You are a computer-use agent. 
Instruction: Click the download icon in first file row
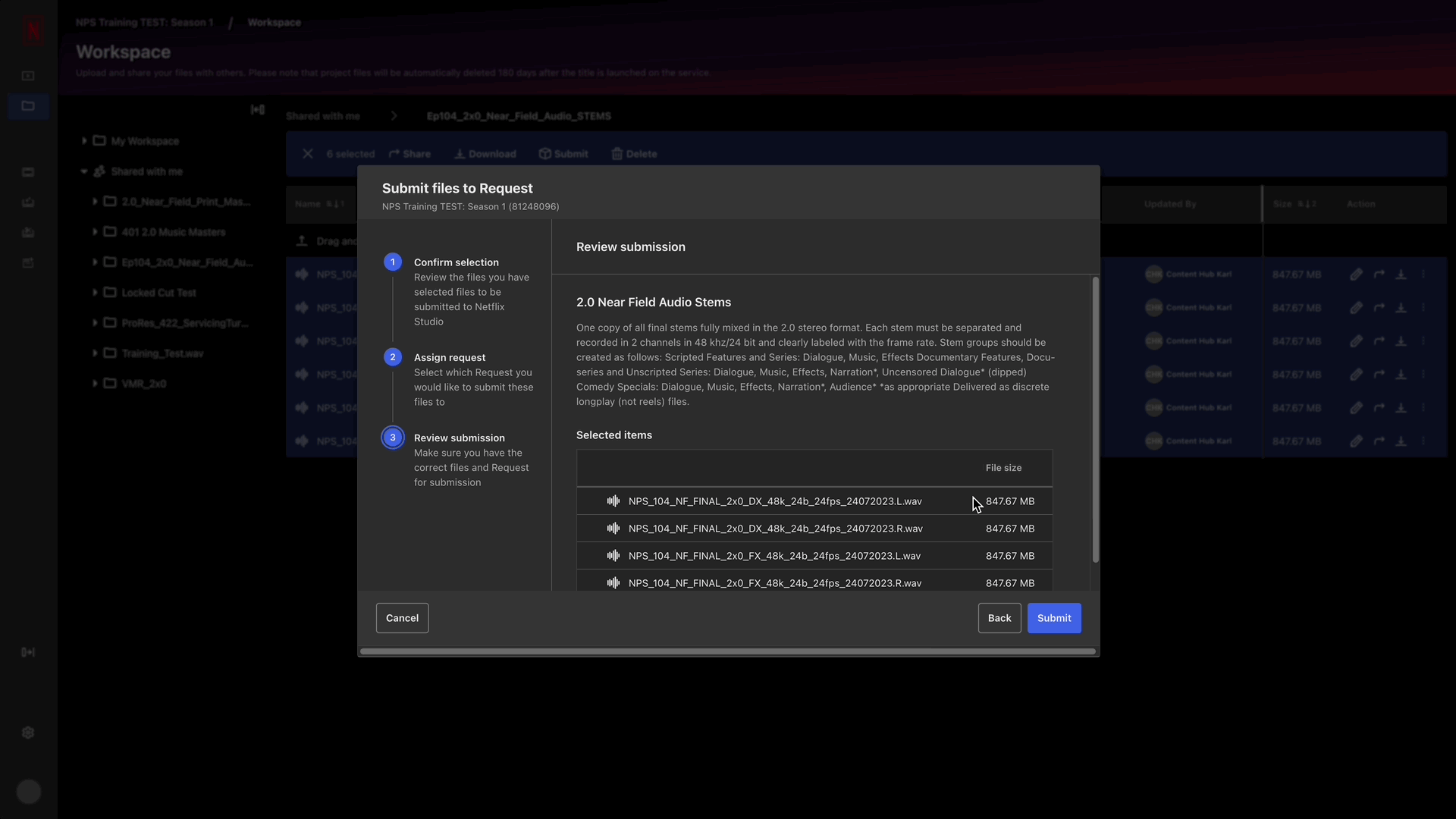(x=1401, y=275)
